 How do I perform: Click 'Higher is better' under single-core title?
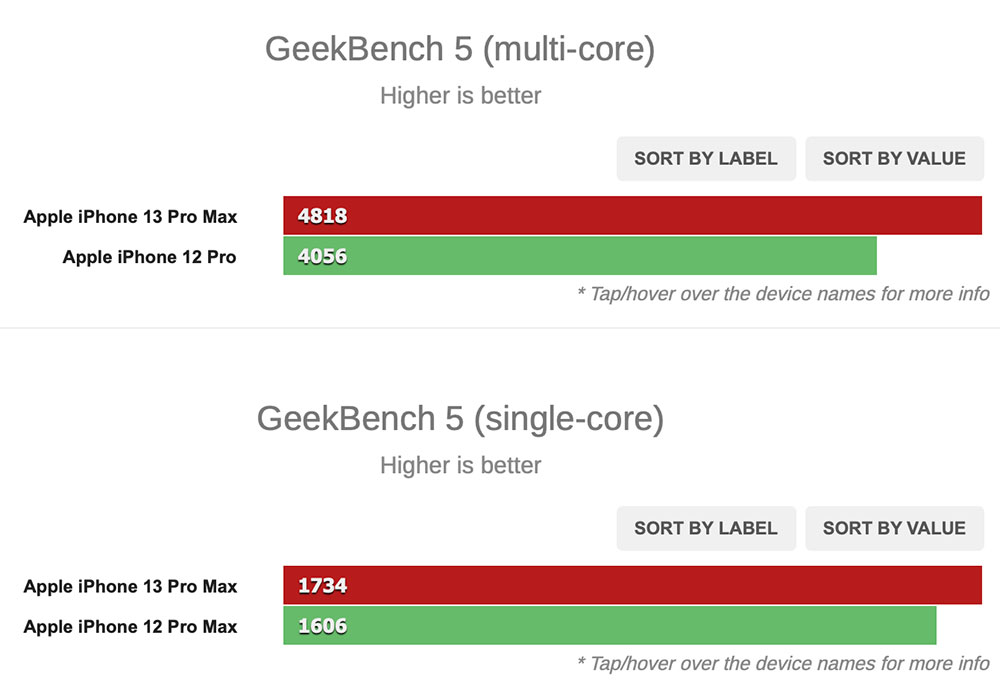click(460, 466)
